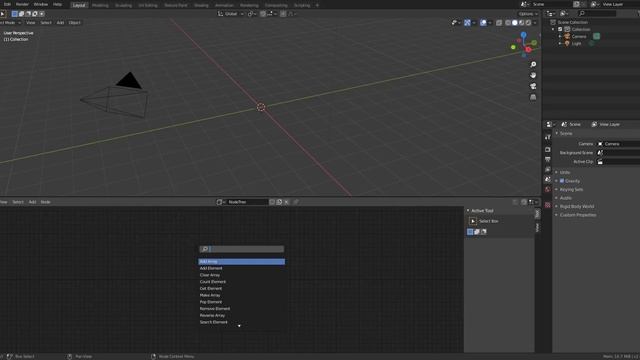Click the Camera object icon in outliner

567,36
